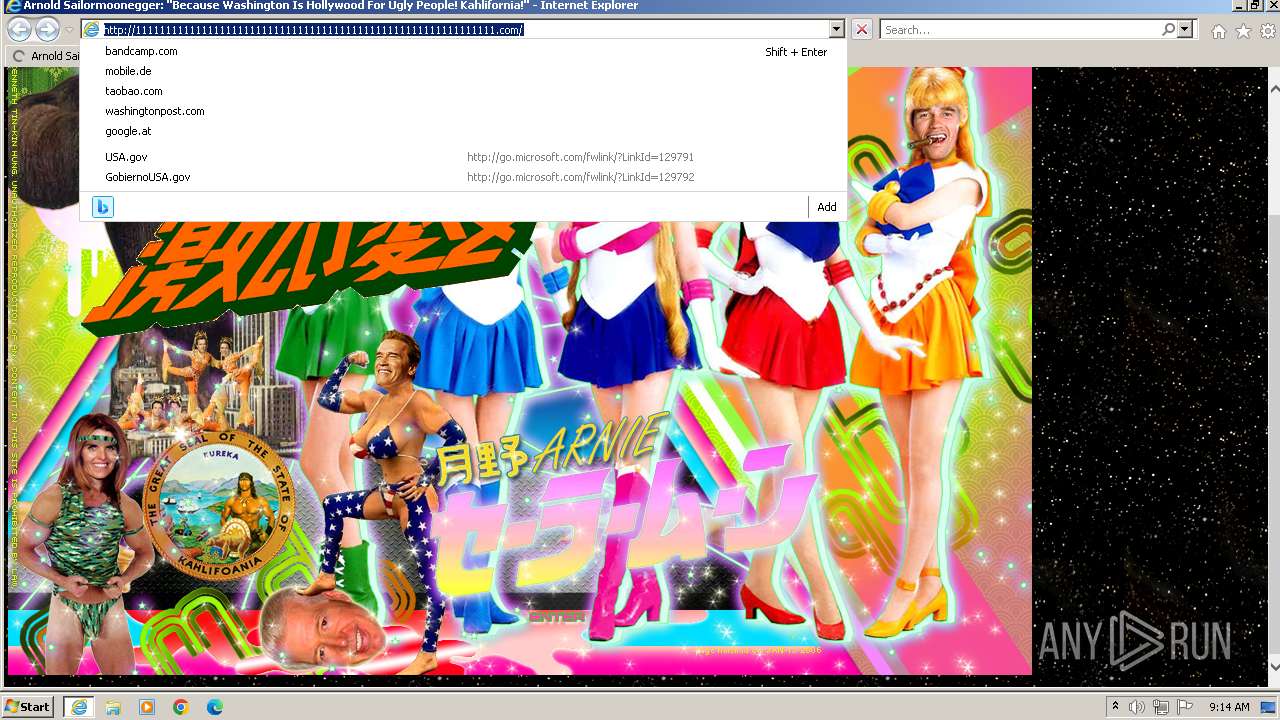The width and height of the screenshot is (1280, 720).
Task: Click the Stop loading X button
Action: pyautogui.click(x=862, y=30)
